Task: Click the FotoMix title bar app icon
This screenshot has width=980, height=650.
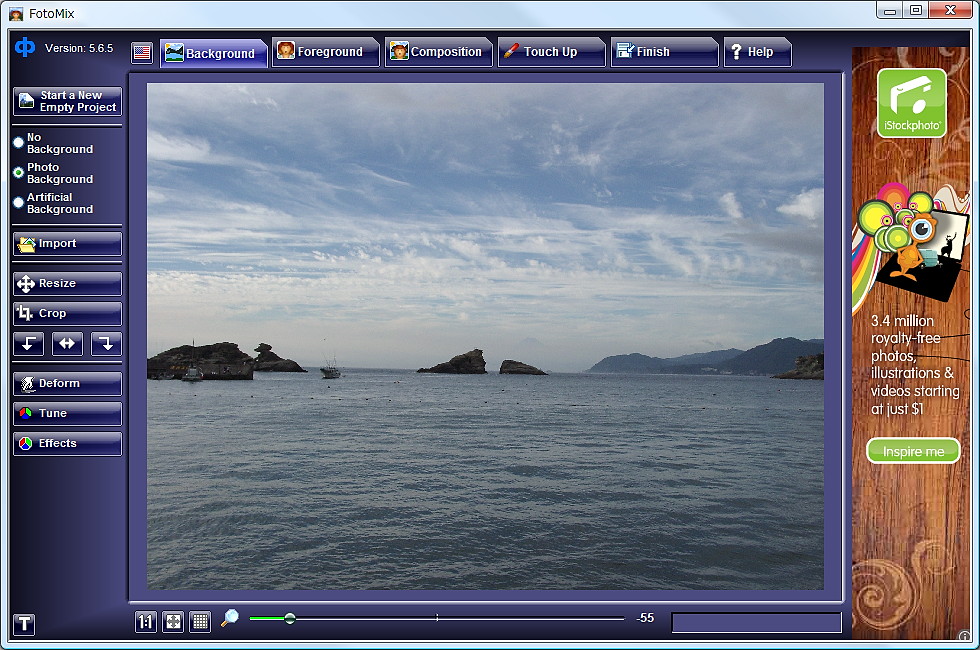Action: tap(16, 14)
